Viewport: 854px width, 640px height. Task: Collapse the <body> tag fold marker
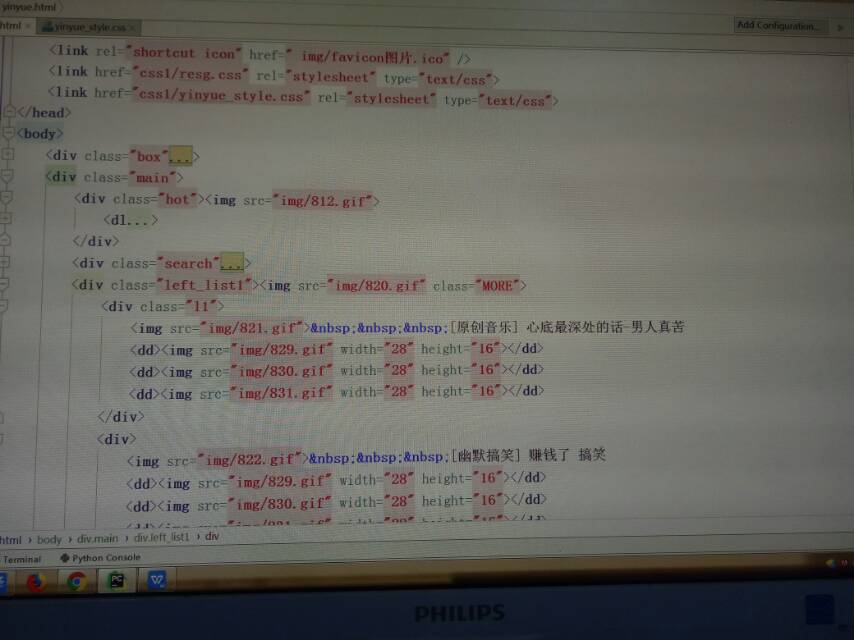[x=9, y=132]
